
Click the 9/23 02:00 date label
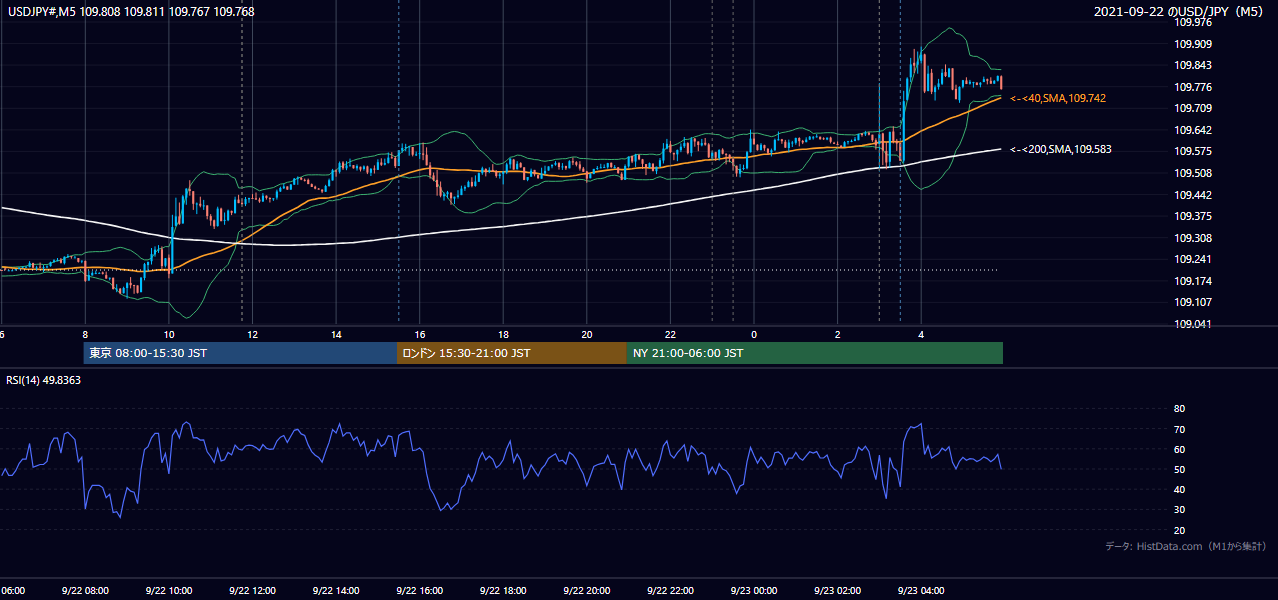(837, 591)
